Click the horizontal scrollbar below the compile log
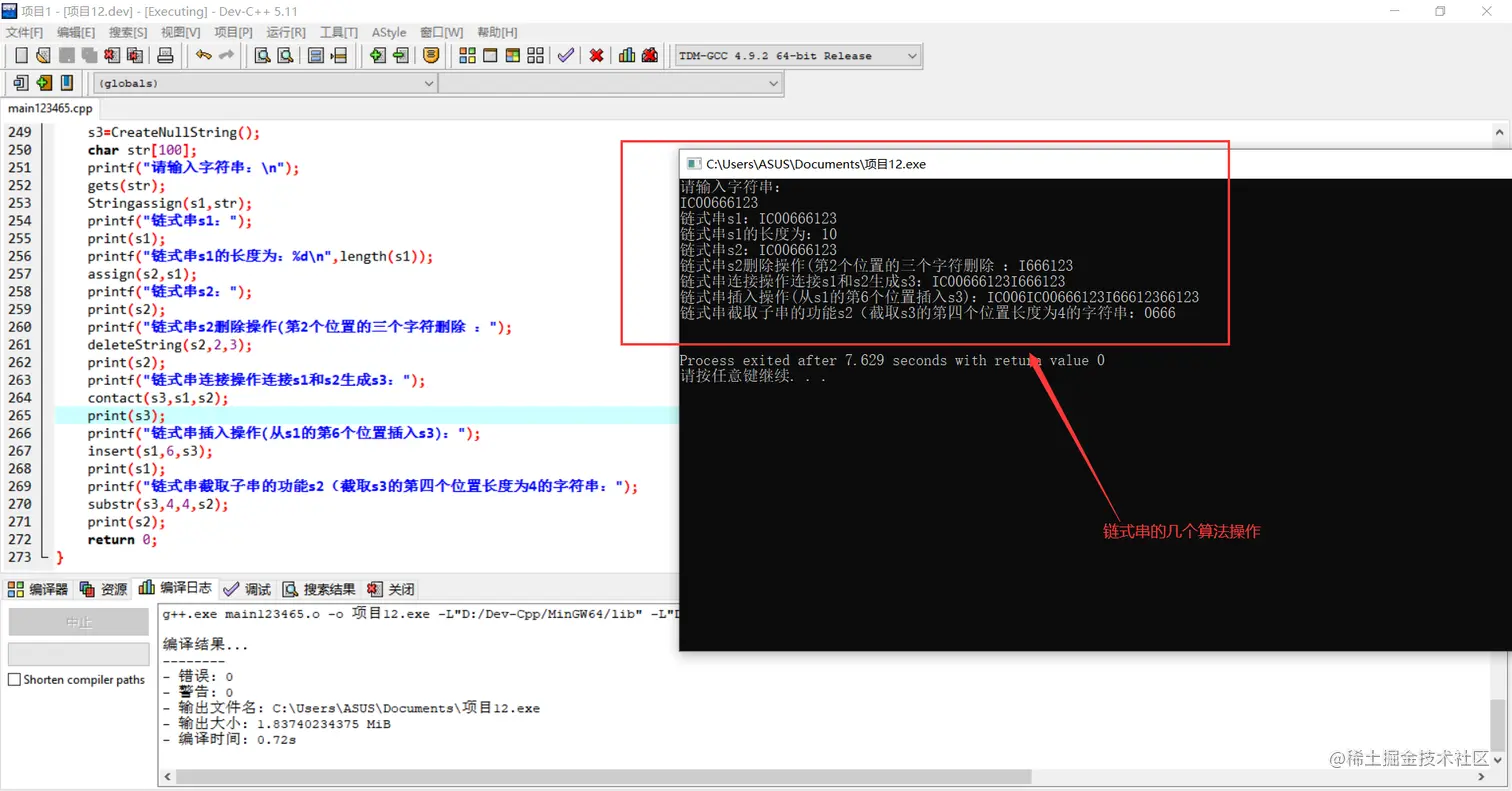 [600, 776]
